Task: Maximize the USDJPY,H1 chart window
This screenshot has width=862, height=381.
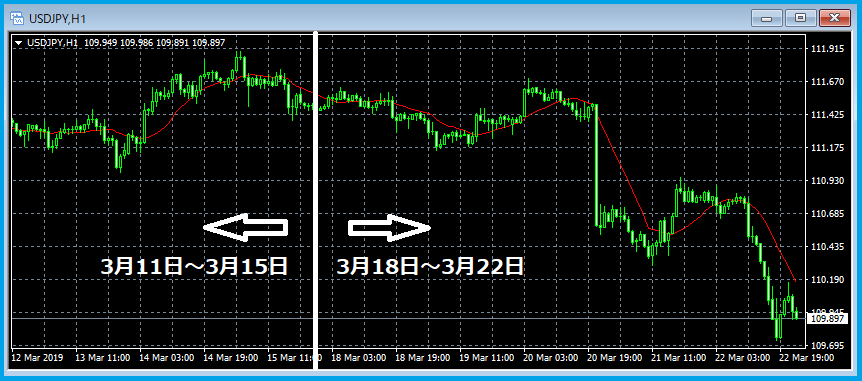Action: click(800, 18)
